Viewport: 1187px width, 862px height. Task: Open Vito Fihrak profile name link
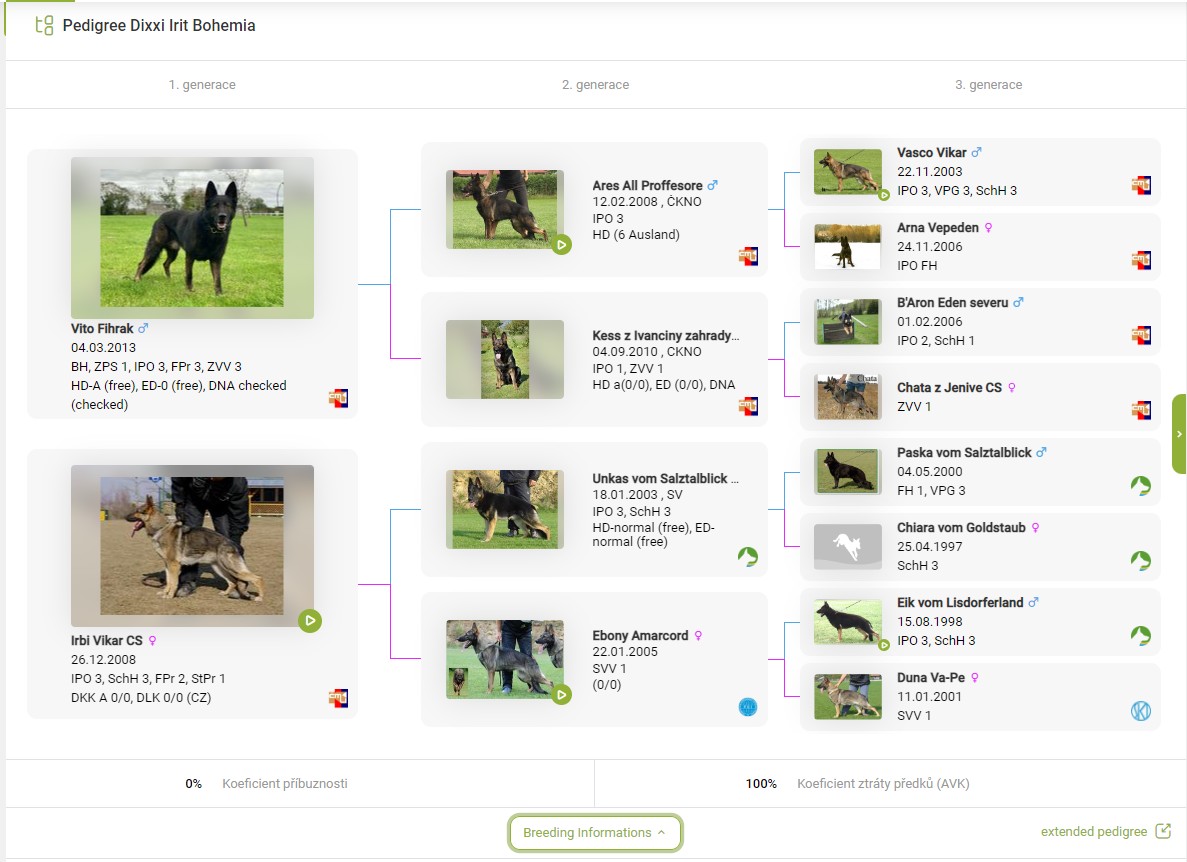pyautogui.click(x=102, y=328)
